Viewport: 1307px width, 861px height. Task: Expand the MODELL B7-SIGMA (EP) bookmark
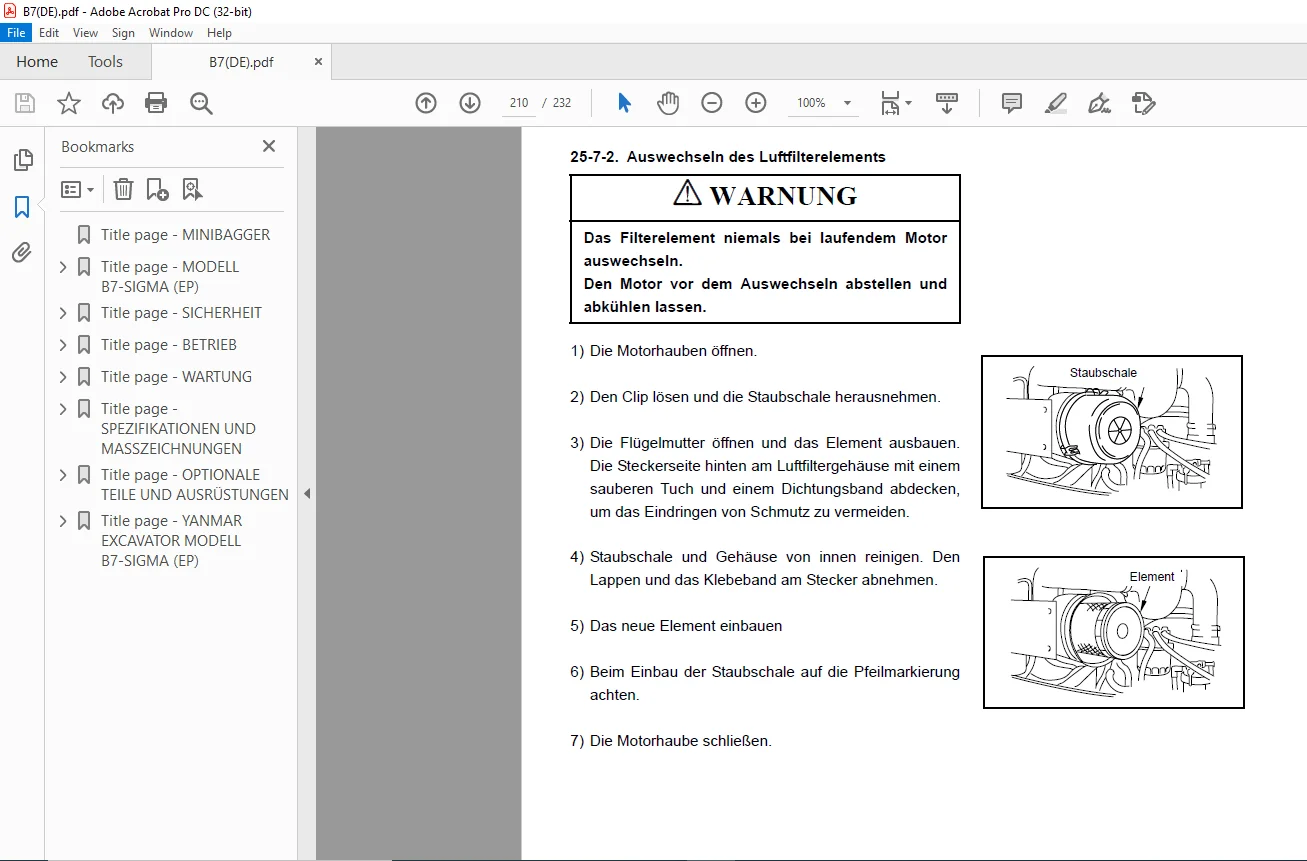tap(63, 267)
